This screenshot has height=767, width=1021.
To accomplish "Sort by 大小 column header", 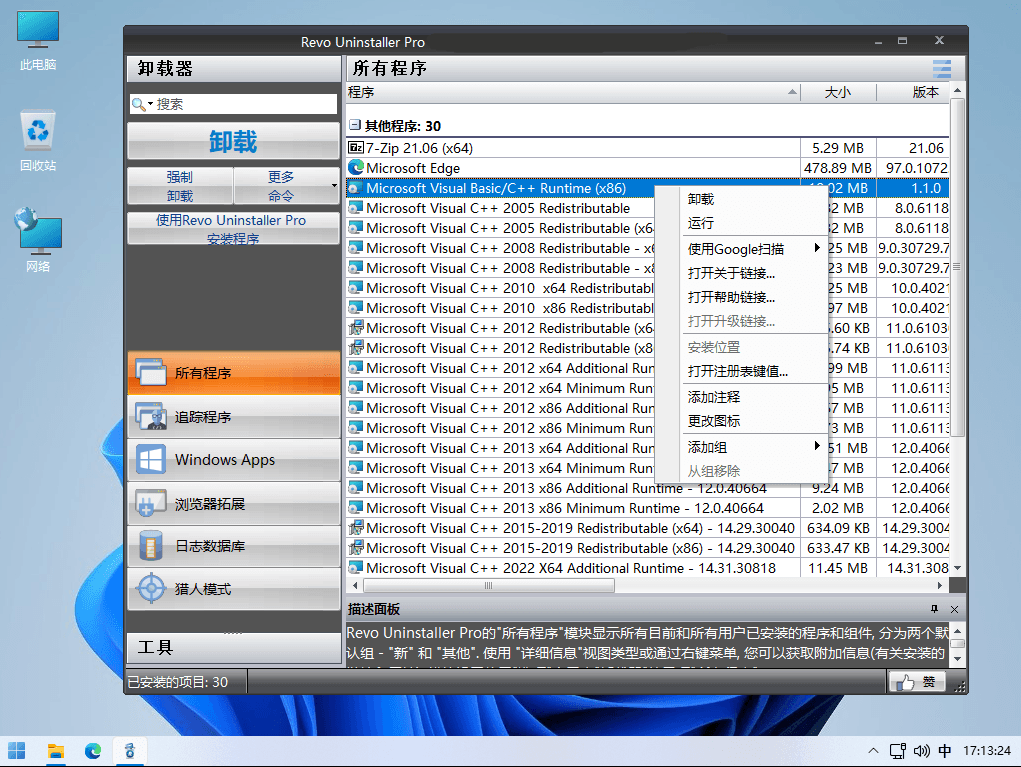I will (838, 92).
